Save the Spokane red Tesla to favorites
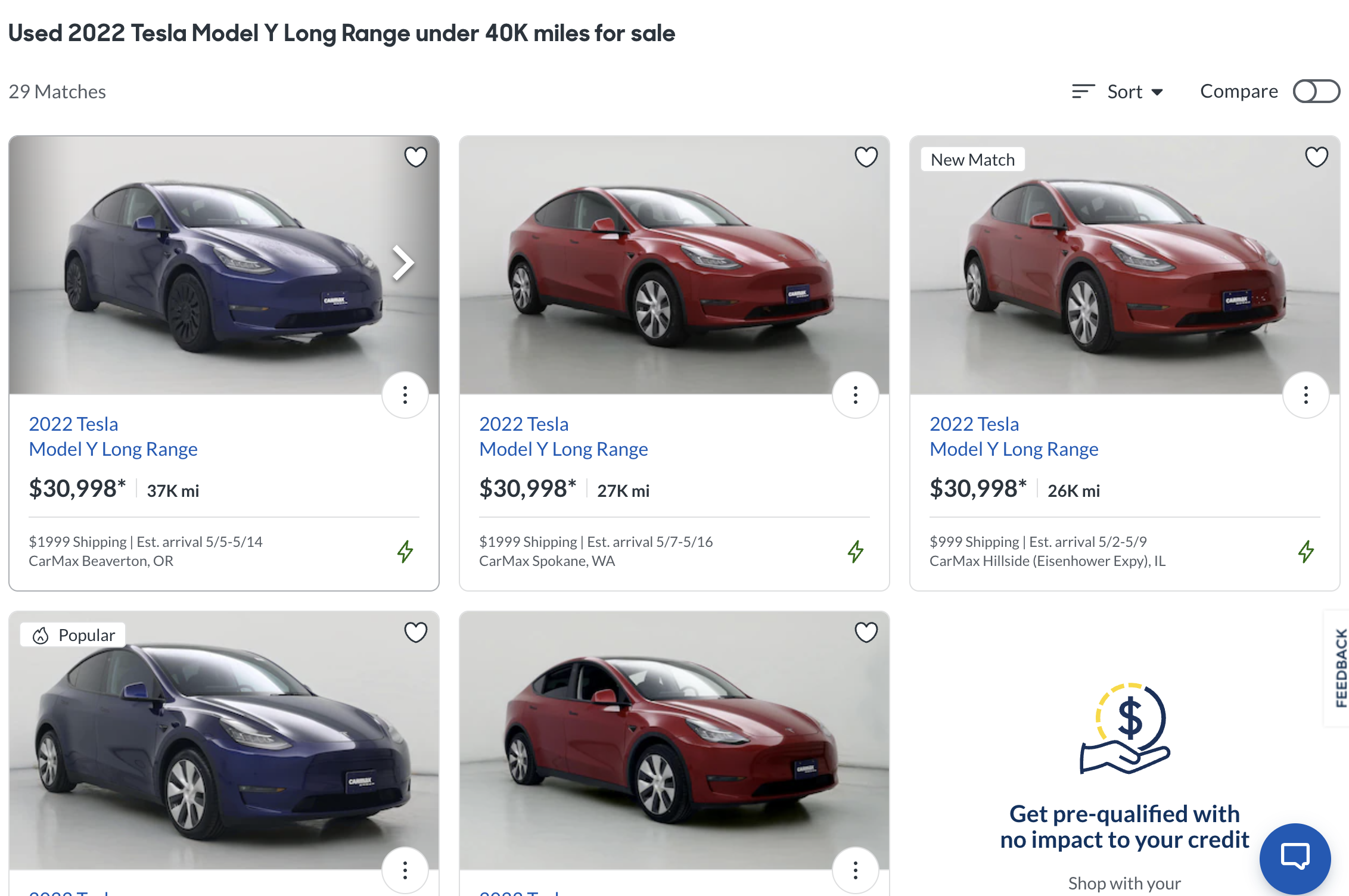 tap(866, 157)
